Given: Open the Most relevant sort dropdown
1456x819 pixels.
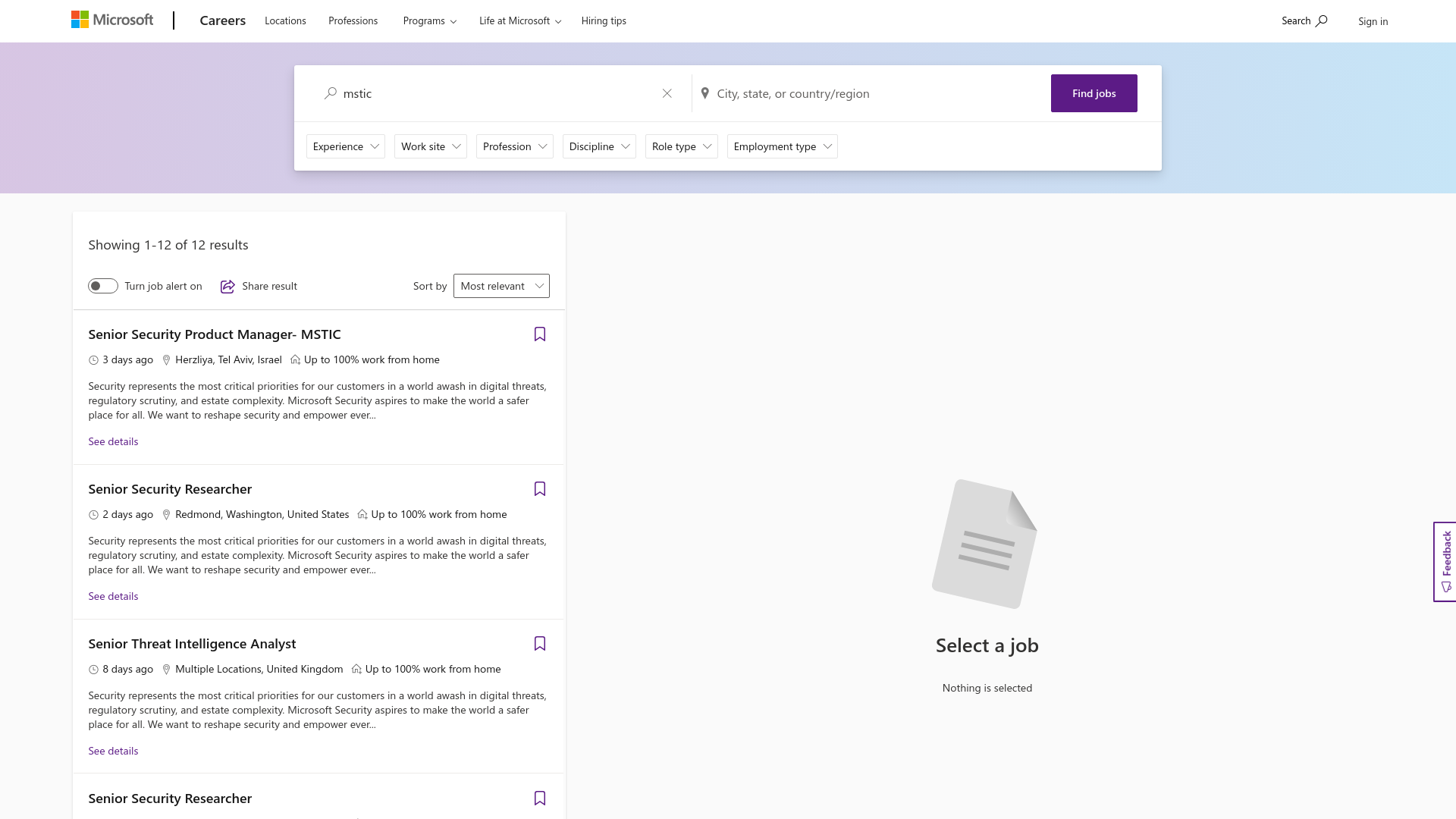Looking at the screenshot, I should click(501, 286).
